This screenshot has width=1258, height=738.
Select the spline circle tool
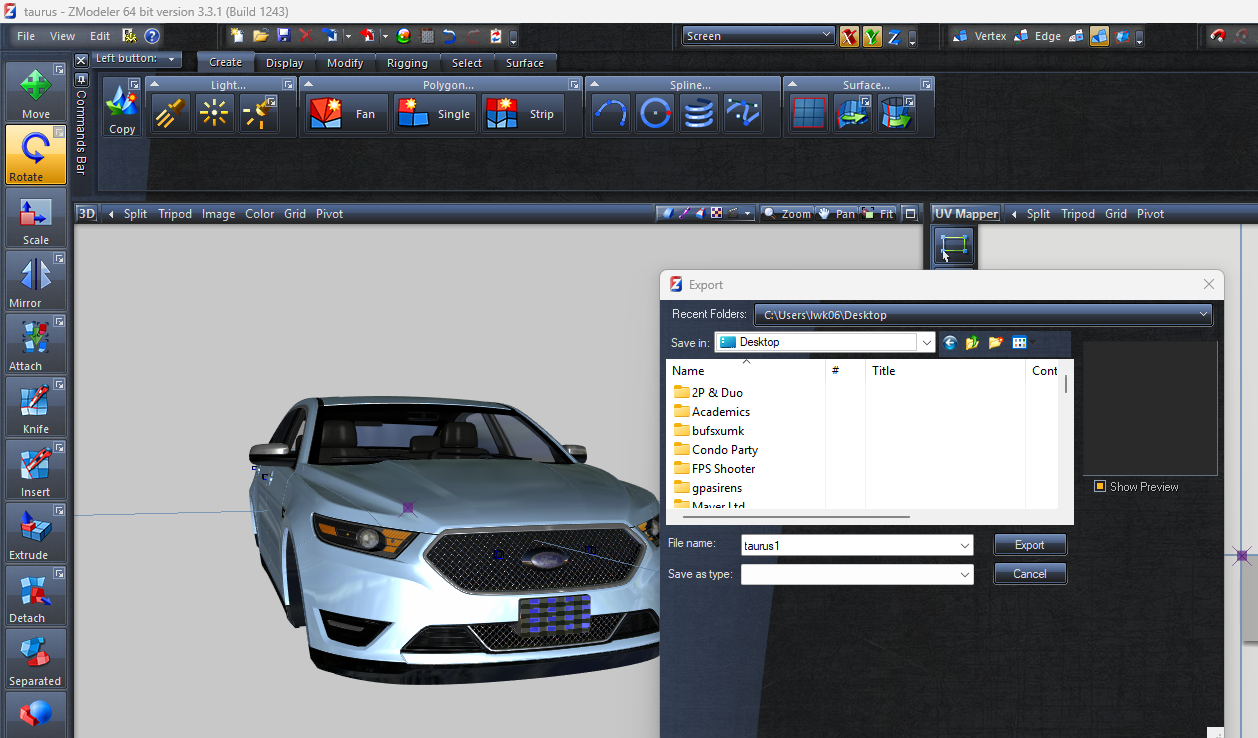(x=655, y=114)
